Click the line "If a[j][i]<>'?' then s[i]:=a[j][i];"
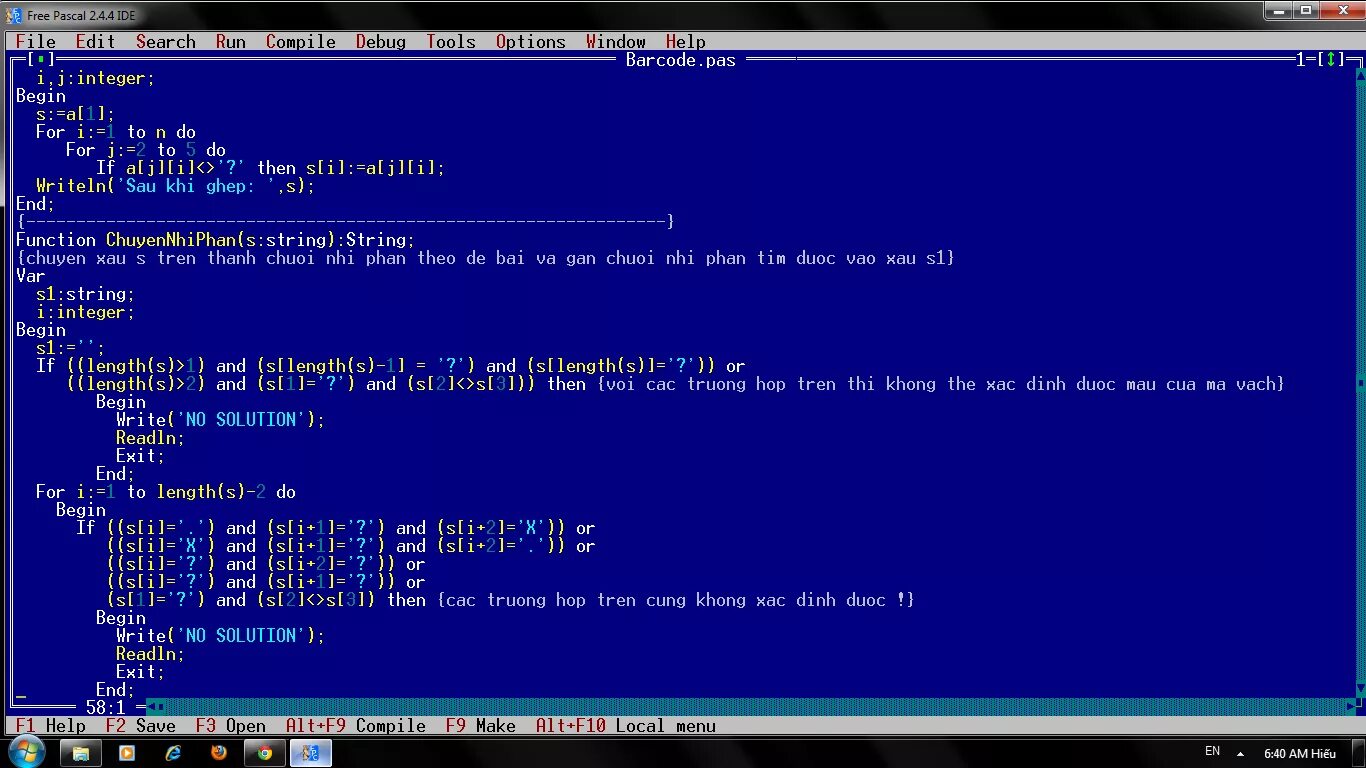Viewport: 1366px width, 768px height. 271,168
